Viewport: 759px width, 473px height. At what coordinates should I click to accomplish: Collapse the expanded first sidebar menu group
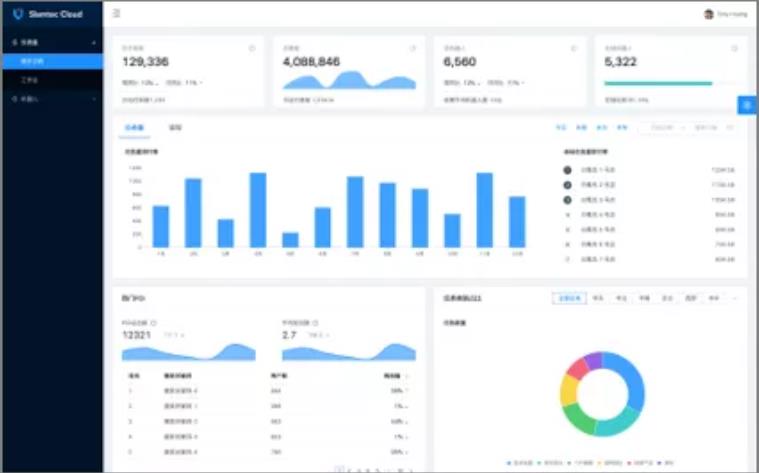point(52,43)
